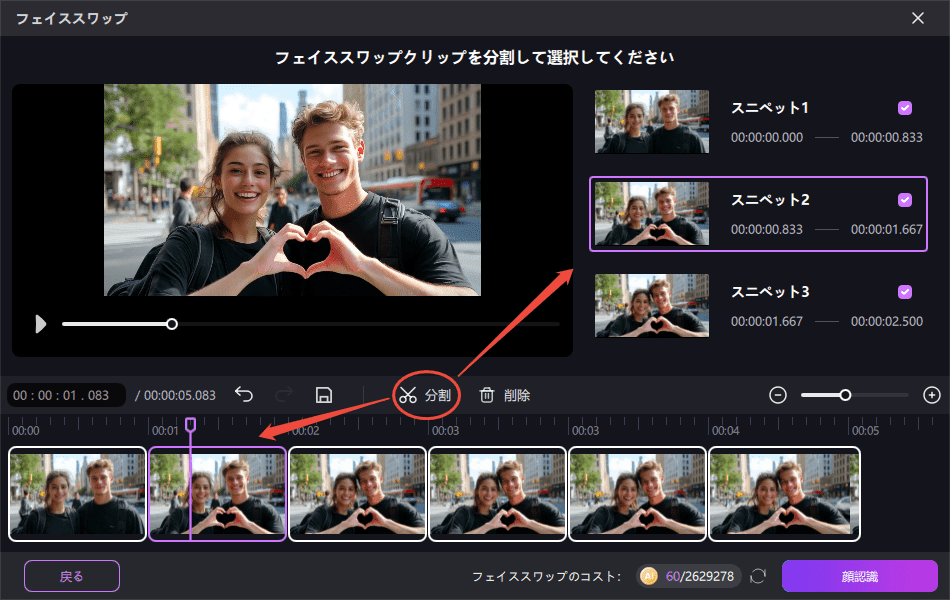950x600 pixels.
Task: Select the fourth timeline clip below 00:03
Action: click(x=497, y=494)
